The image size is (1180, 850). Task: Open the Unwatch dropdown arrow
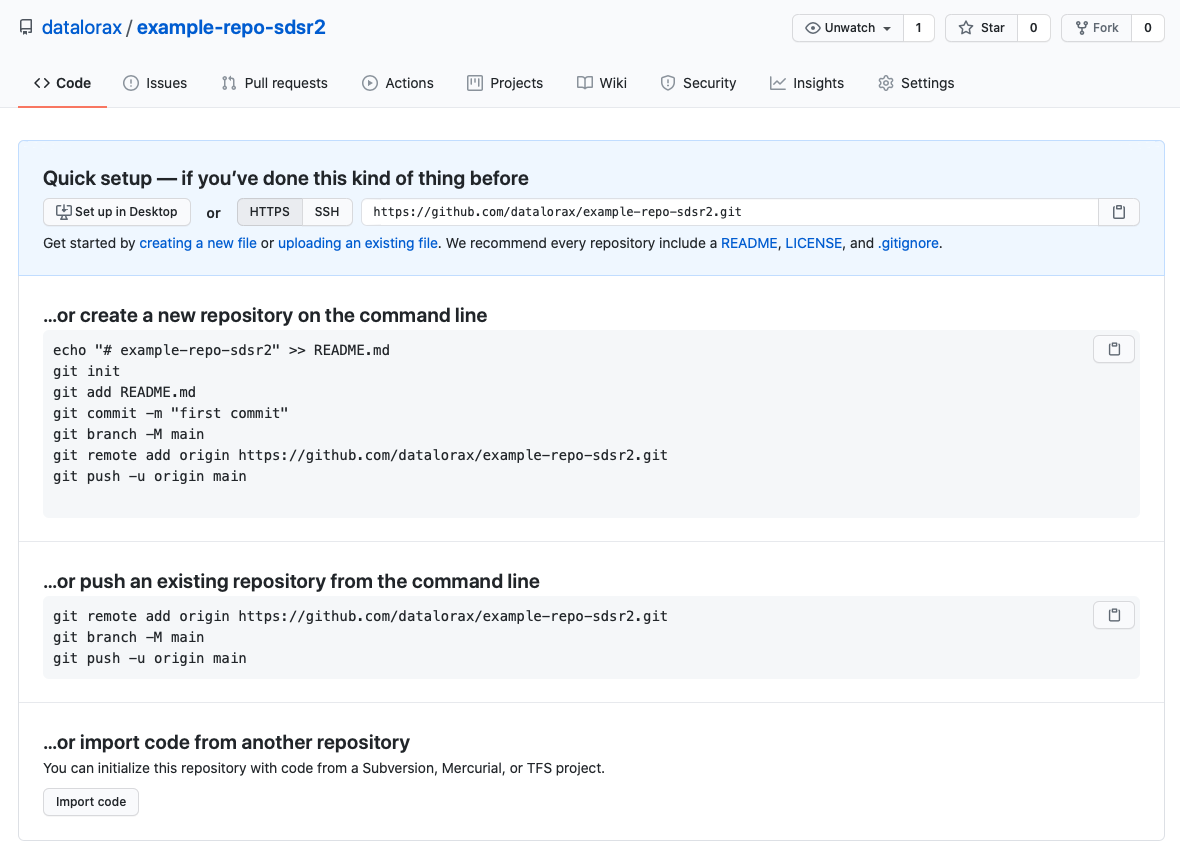(x=887, y=29)
